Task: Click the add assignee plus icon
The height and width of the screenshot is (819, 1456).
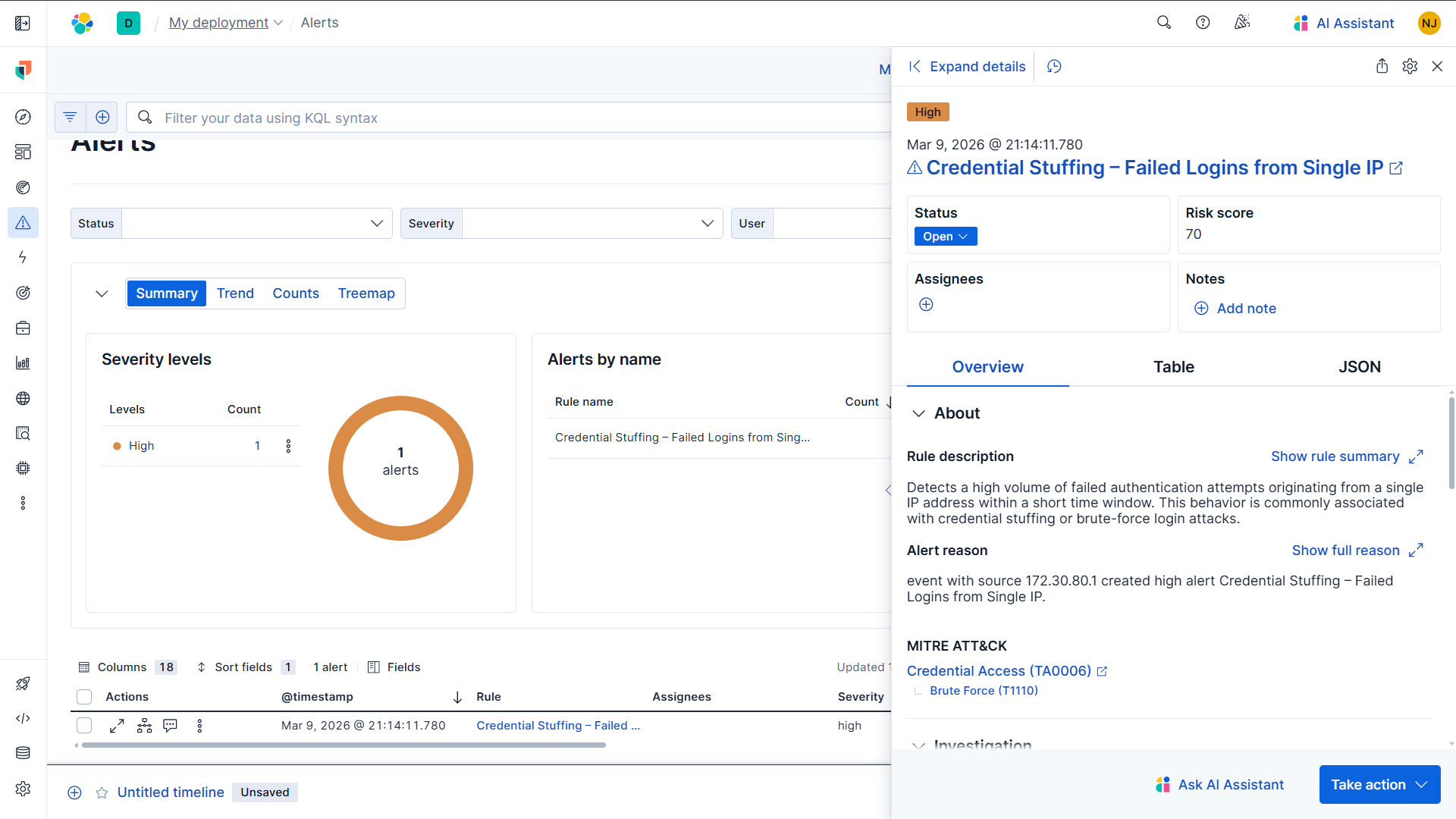Action: [926, 305]
